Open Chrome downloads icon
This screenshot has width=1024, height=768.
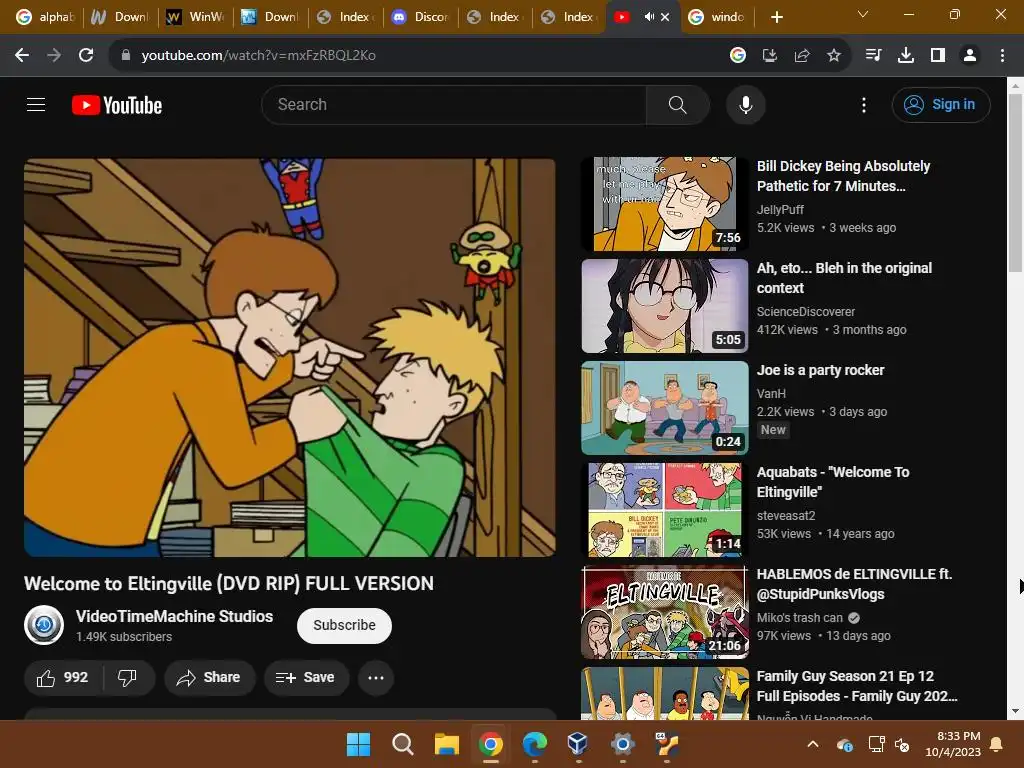[x=906, y=56]
